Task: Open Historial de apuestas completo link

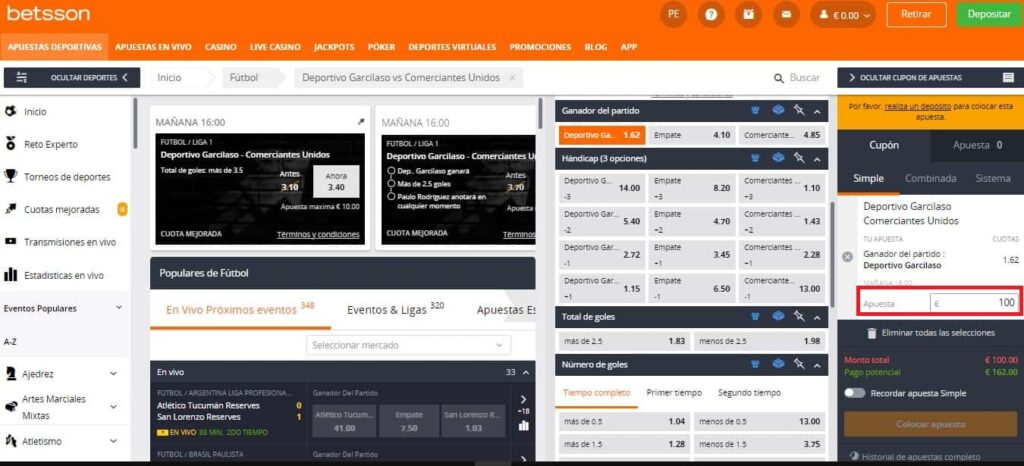Action: (x=921, y=457)
